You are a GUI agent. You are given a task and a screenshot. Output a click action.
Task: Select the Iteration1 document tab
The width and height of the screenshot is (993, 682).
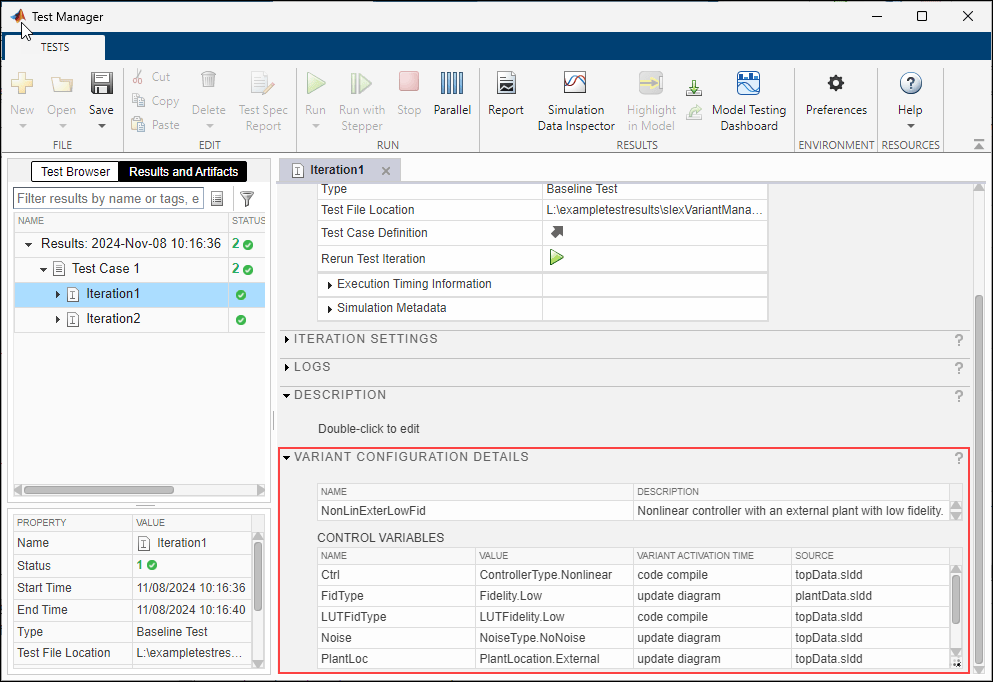(x=337, y=170)
